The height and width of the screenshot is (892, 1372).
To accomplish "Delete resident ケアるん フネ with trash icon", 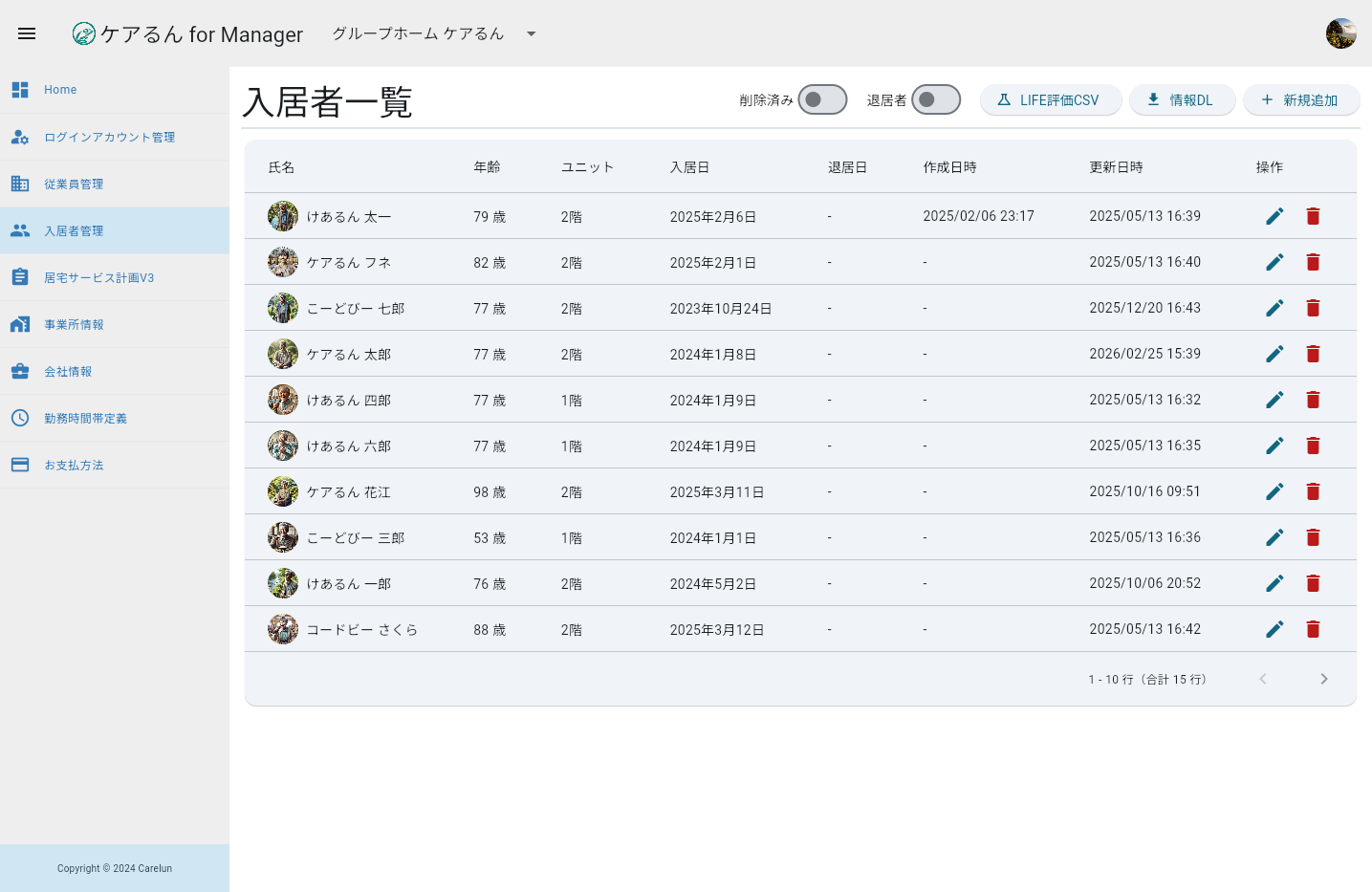I will pyautogui.click(x=1313, y=262).
